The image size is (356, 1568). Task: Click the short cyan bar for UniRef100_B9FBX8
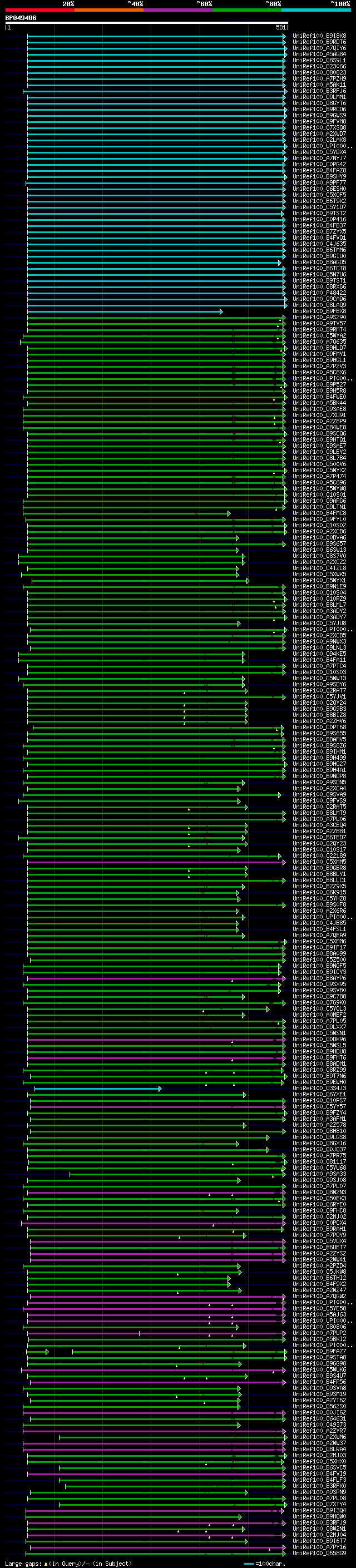pos(125,311)
